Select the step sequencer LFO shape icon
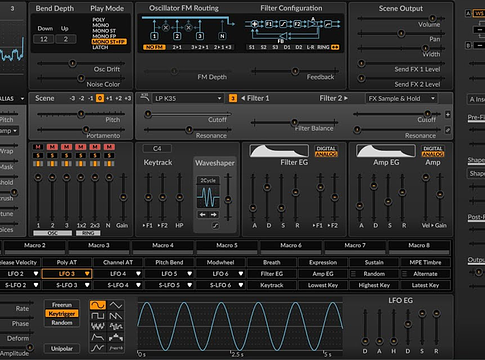This screenshot has width=485, height=360. tap(116, 337)
